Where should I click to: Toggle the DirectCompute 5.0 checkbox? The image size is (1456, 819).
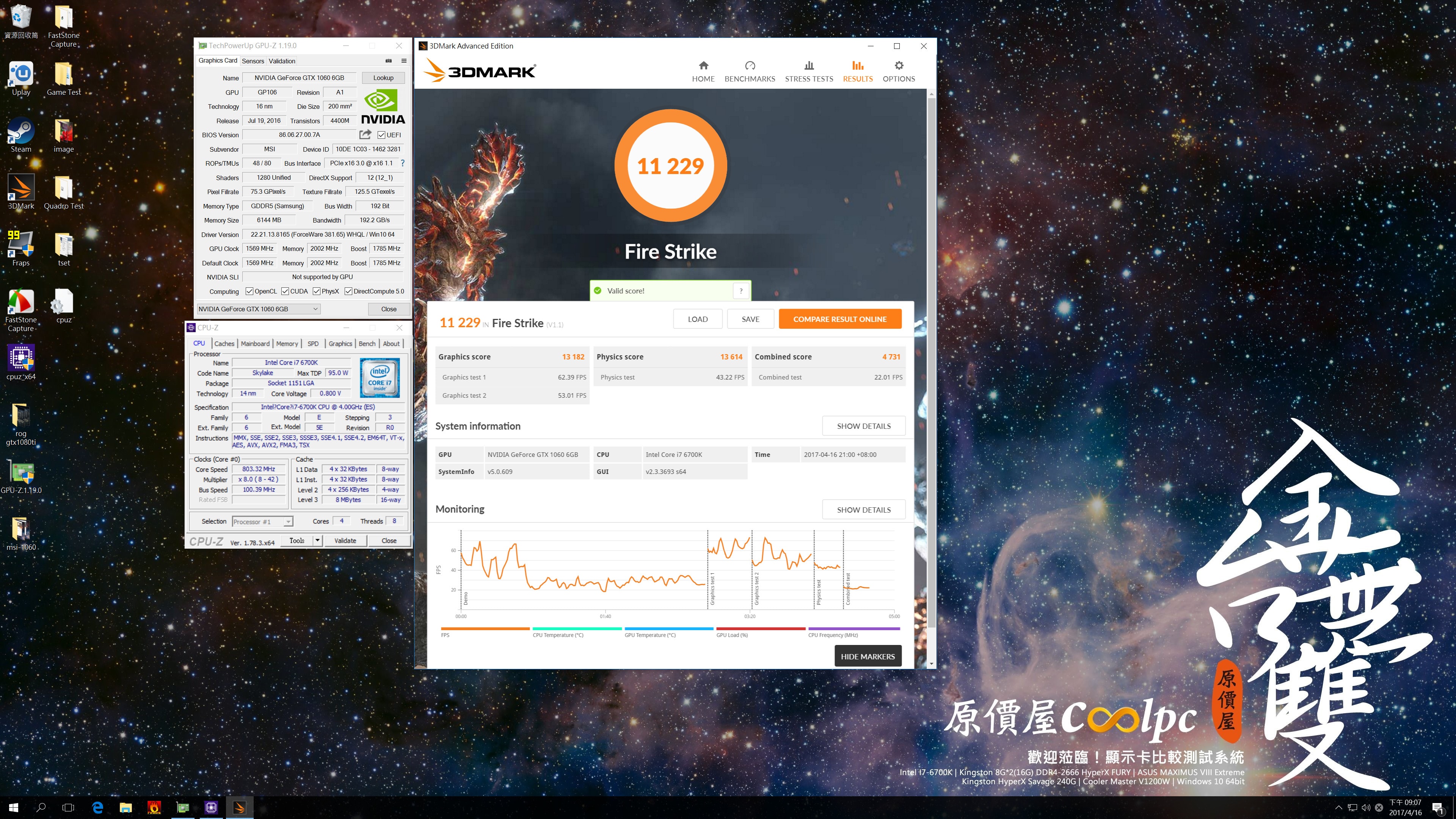[348, 291]
